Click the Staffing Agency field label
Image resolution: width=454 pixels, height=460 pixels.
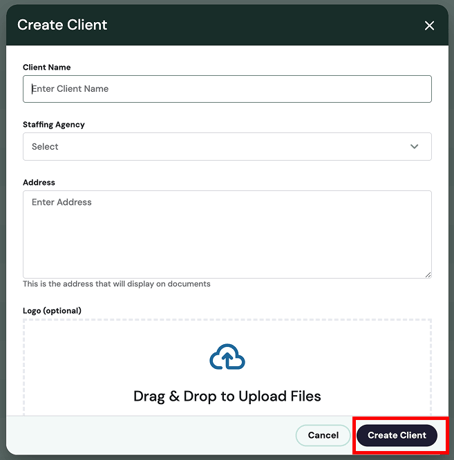click(54, 125)
